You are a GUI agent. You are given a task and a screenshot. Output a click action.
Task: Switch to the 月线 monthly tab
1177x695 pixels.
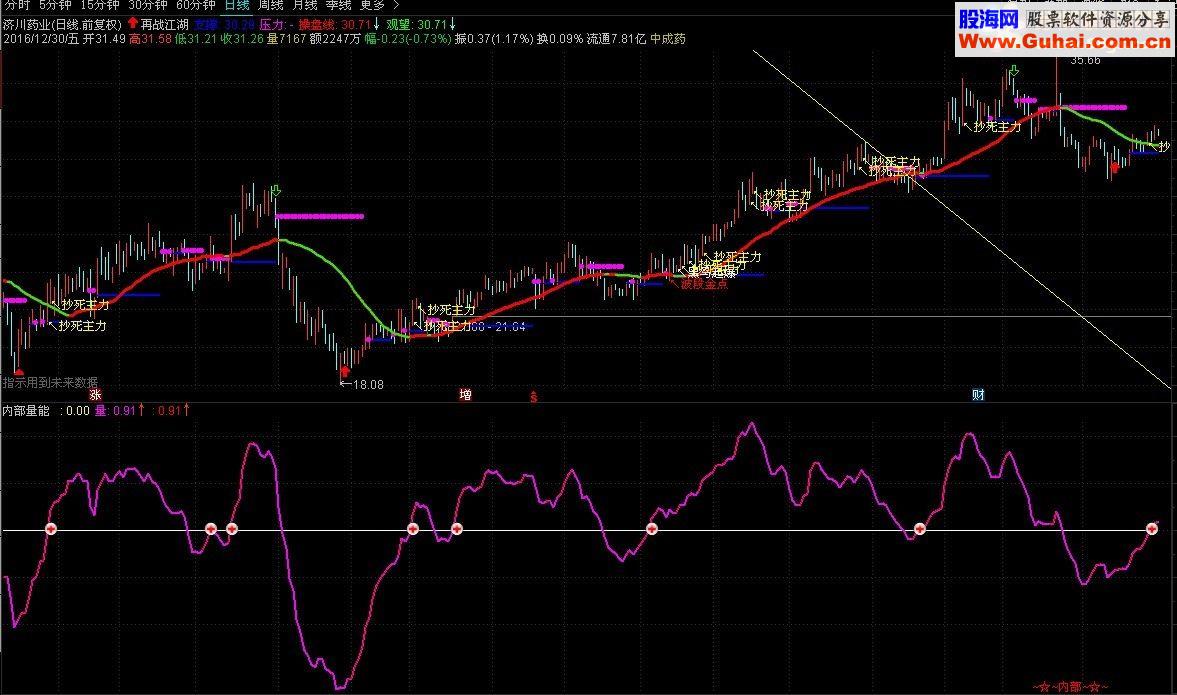(x=305, y=5)
